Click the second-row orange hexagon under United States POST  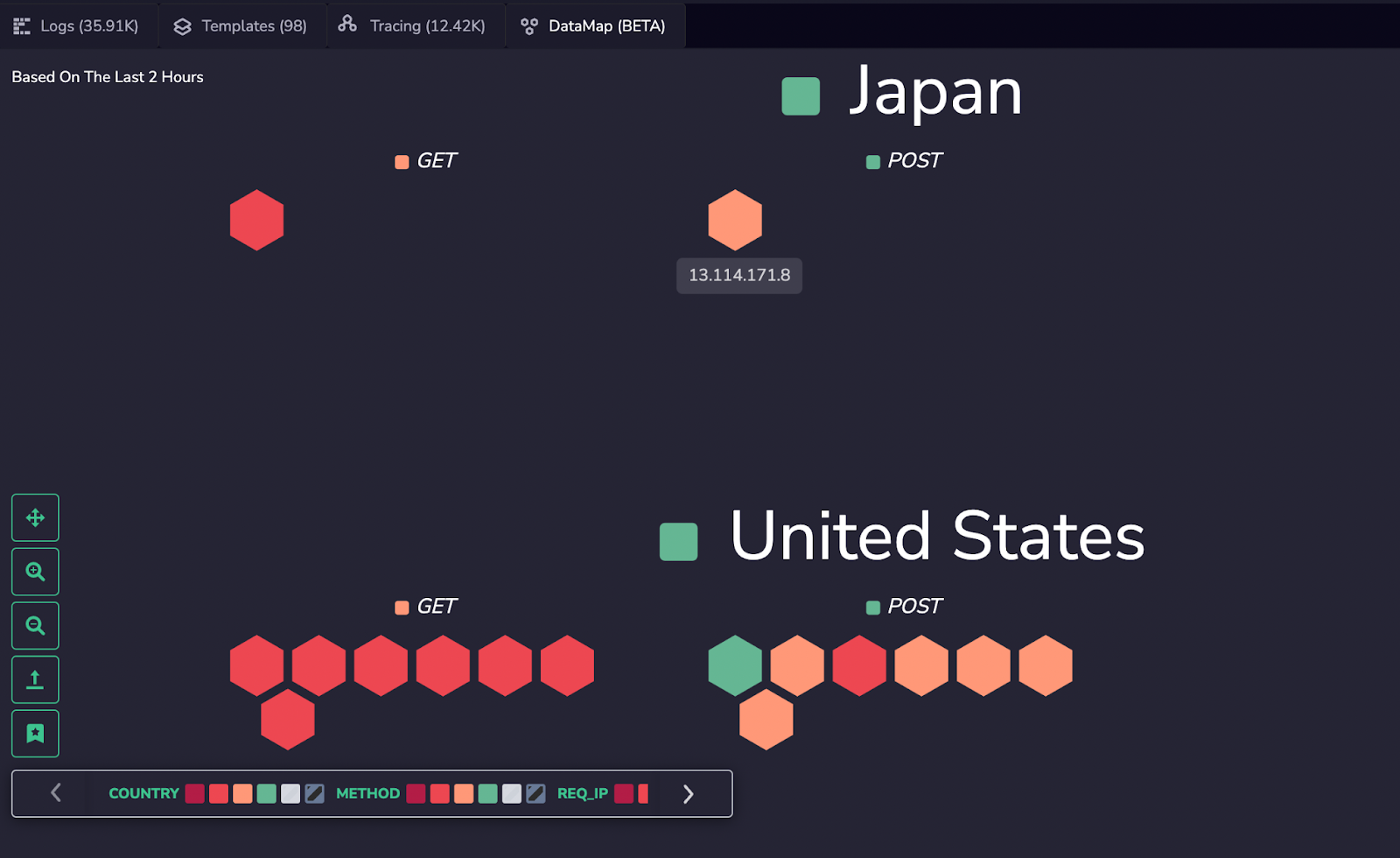click(766, 720)
